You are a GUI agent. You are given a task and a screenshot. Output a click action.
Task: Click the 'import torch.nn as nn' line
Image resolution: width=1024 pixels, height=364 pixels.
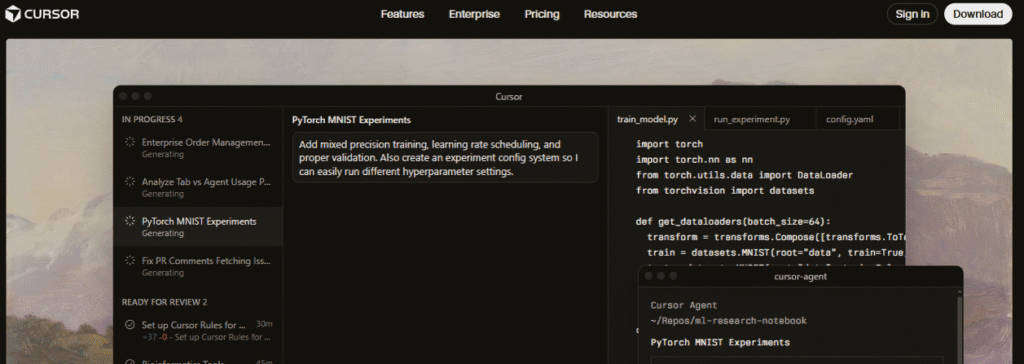(x=695, y=159)
